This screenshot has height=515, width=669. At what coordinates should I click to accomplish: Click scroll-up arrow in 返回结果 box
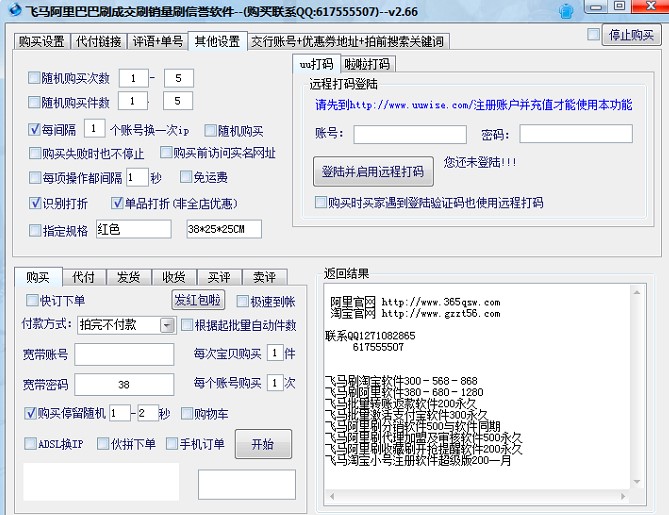637,293
